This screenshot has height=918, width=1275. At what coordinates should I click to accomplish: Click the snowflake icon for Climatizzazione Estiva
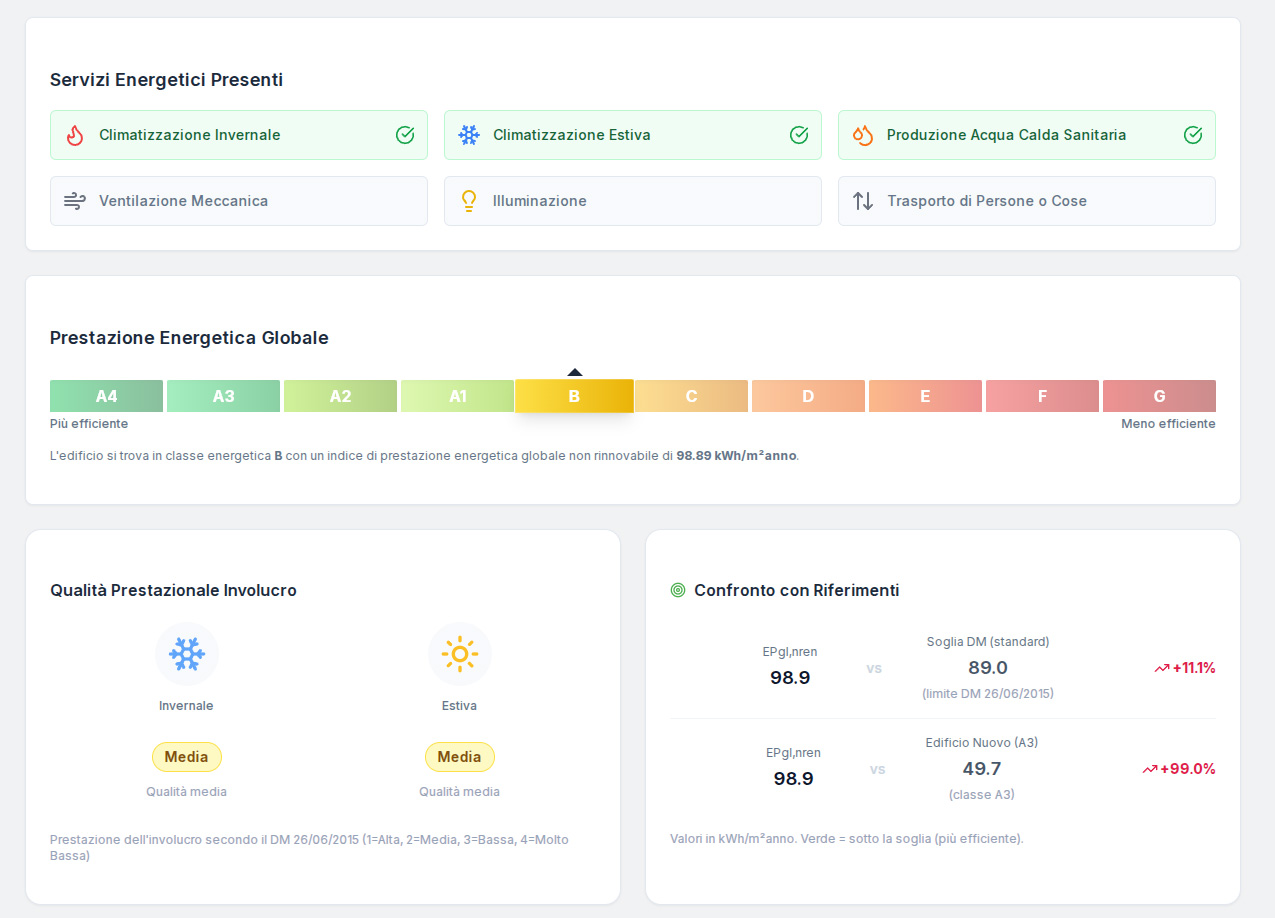469,135
